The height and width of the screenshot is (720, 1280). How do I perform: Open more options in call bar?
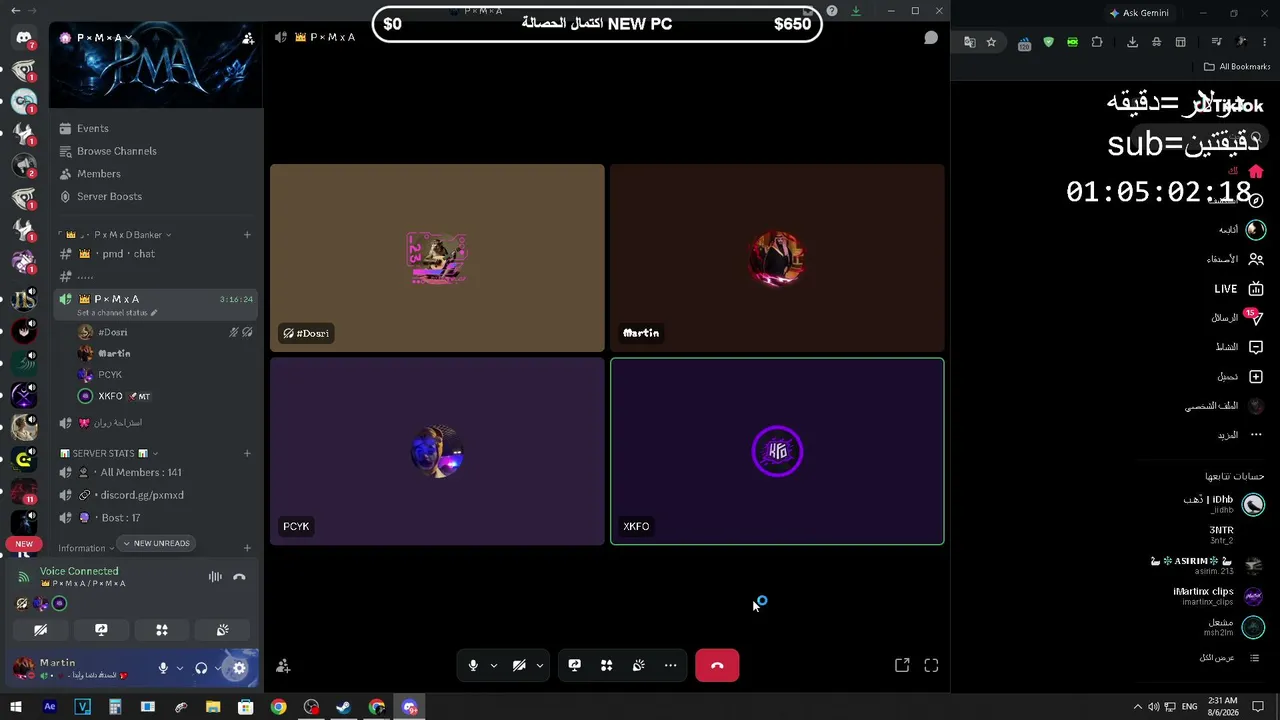point(671,666)
